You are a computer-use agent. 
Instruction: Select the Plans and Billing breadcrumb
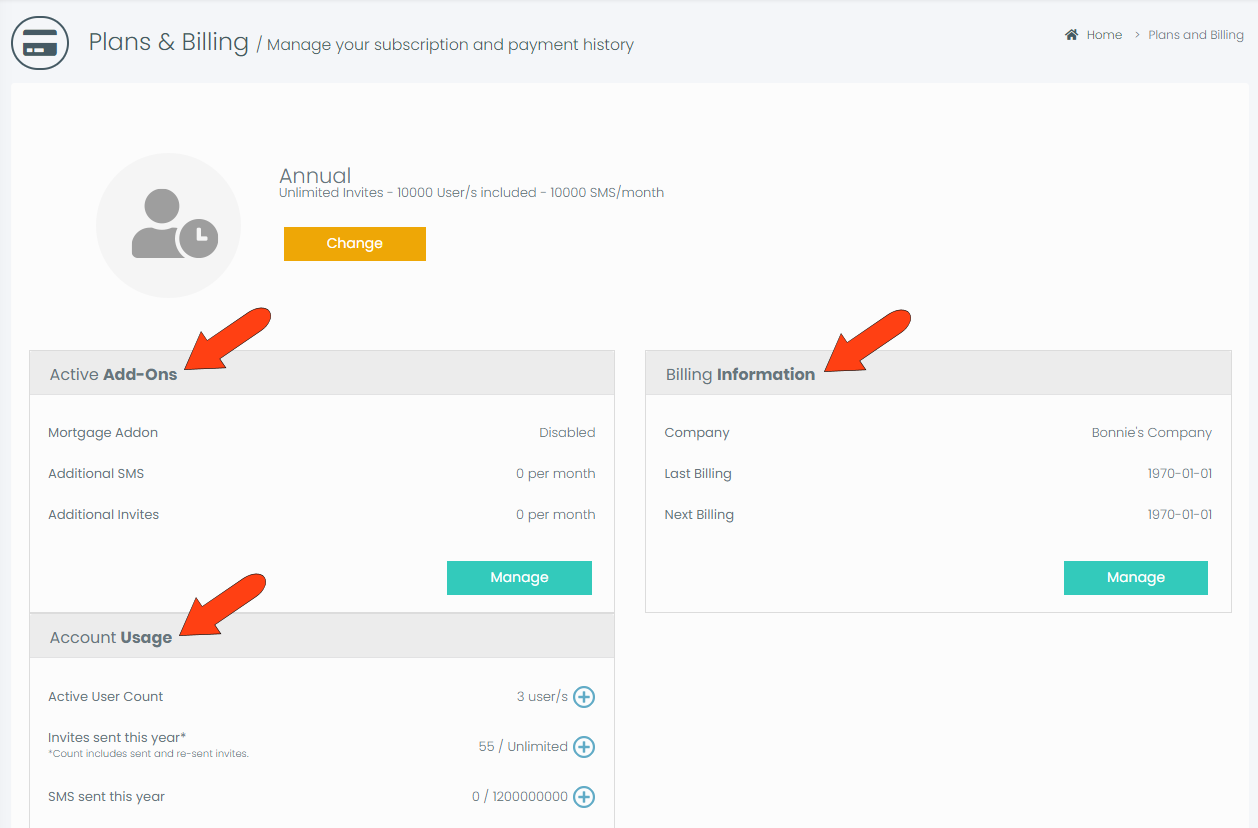click(x=1196, y=34)
